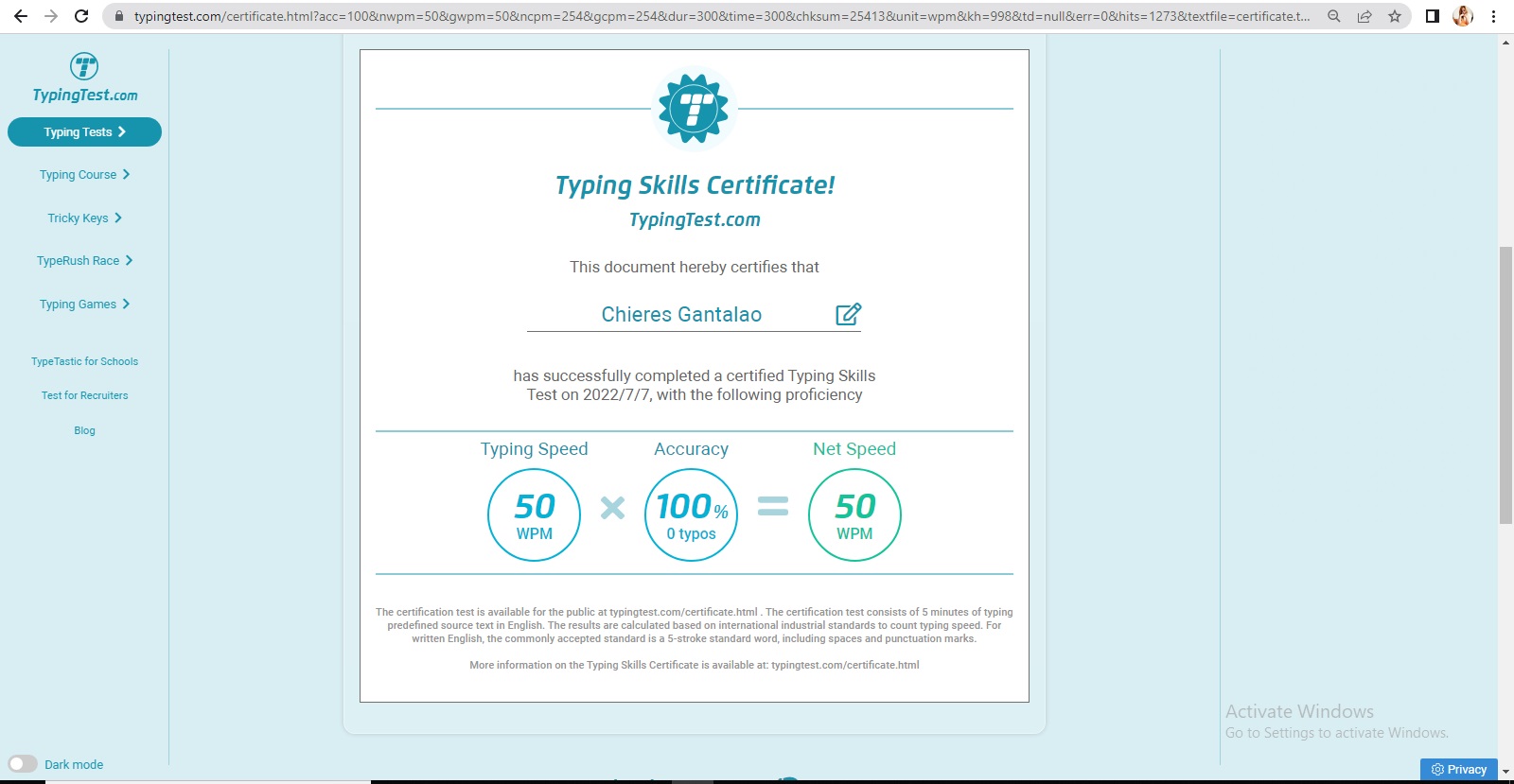Image resolution: width=1514 pixels, height=784 pixels.
Task: Open the Typing Tests menu item
Action: pyautogui.click(x=84, y=132)
